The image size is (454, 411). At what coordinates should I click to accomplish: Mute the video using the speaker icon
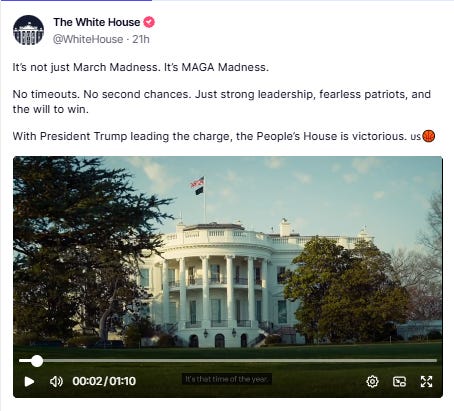coord(56,381)
